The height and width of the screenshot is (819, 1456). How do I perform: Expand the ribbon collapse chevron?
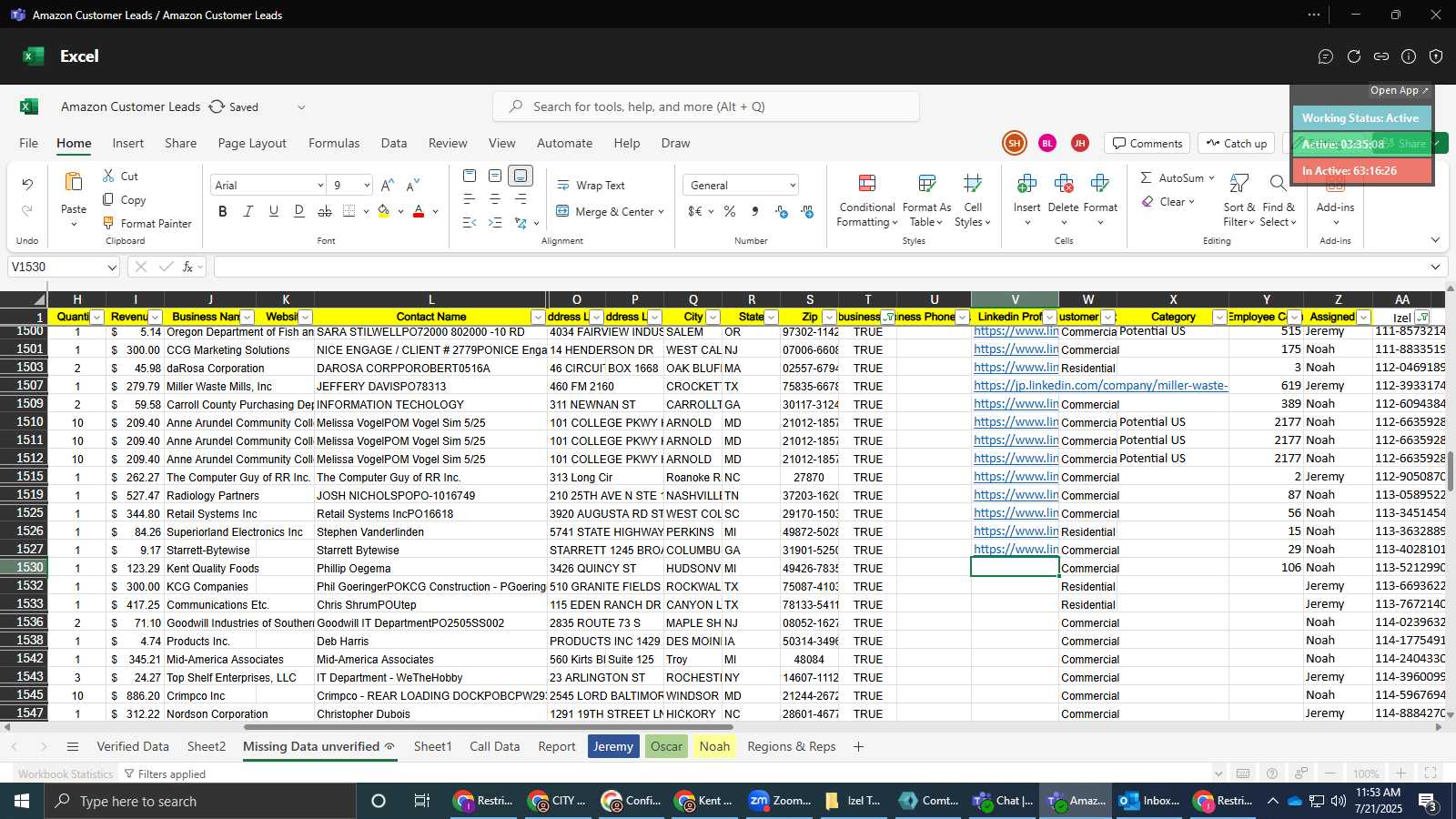pyautogui.click(x=1435, y=240)
